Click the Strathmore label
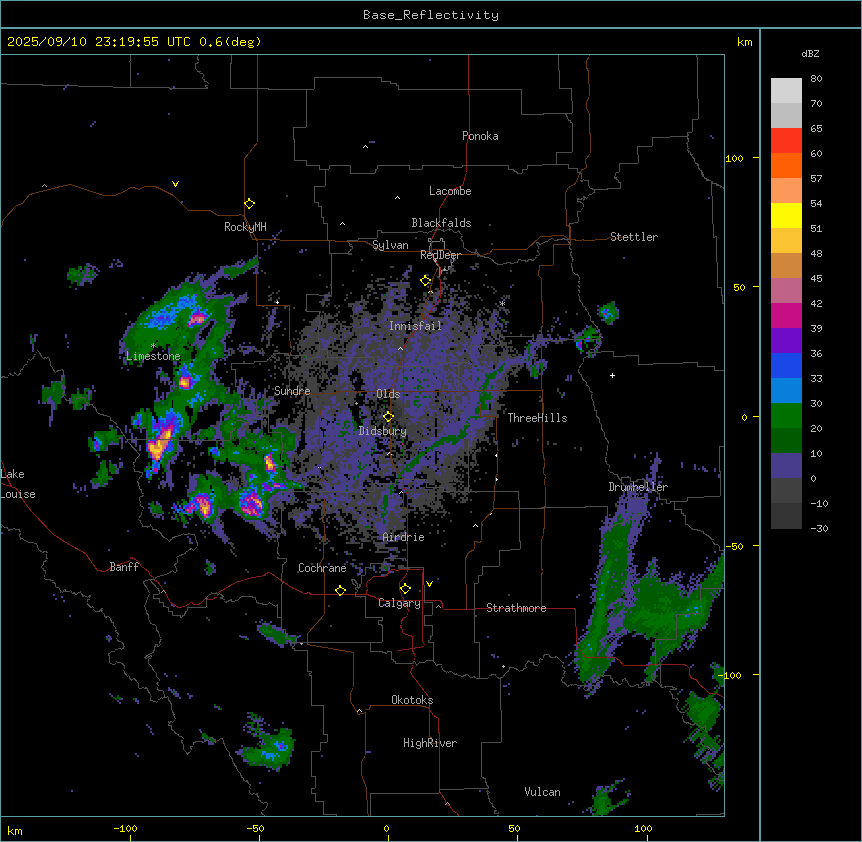This screenshot has width=862, height=842. click(x=516, y=608)
